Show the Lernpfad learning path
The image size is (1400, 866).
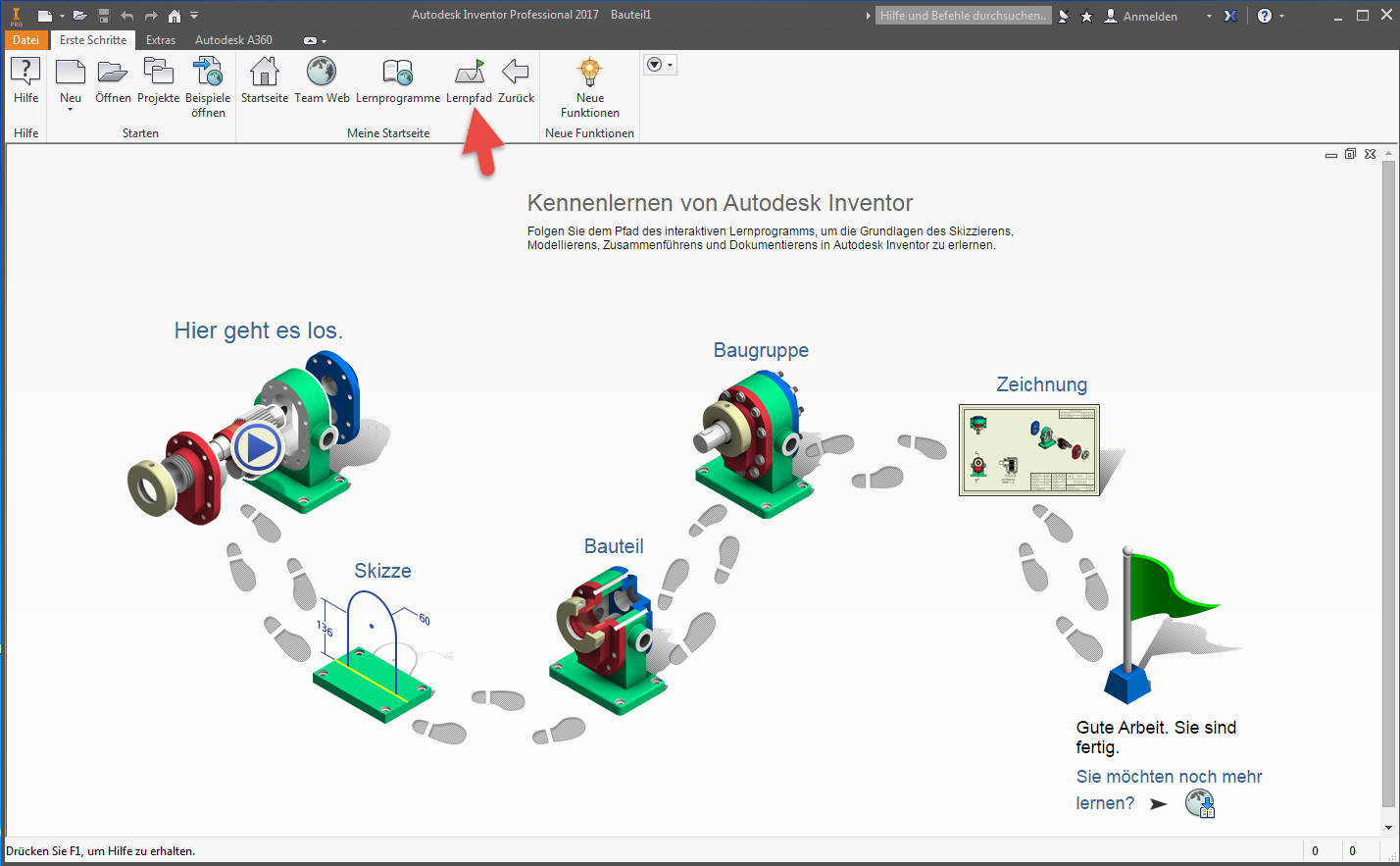(470, 80)
